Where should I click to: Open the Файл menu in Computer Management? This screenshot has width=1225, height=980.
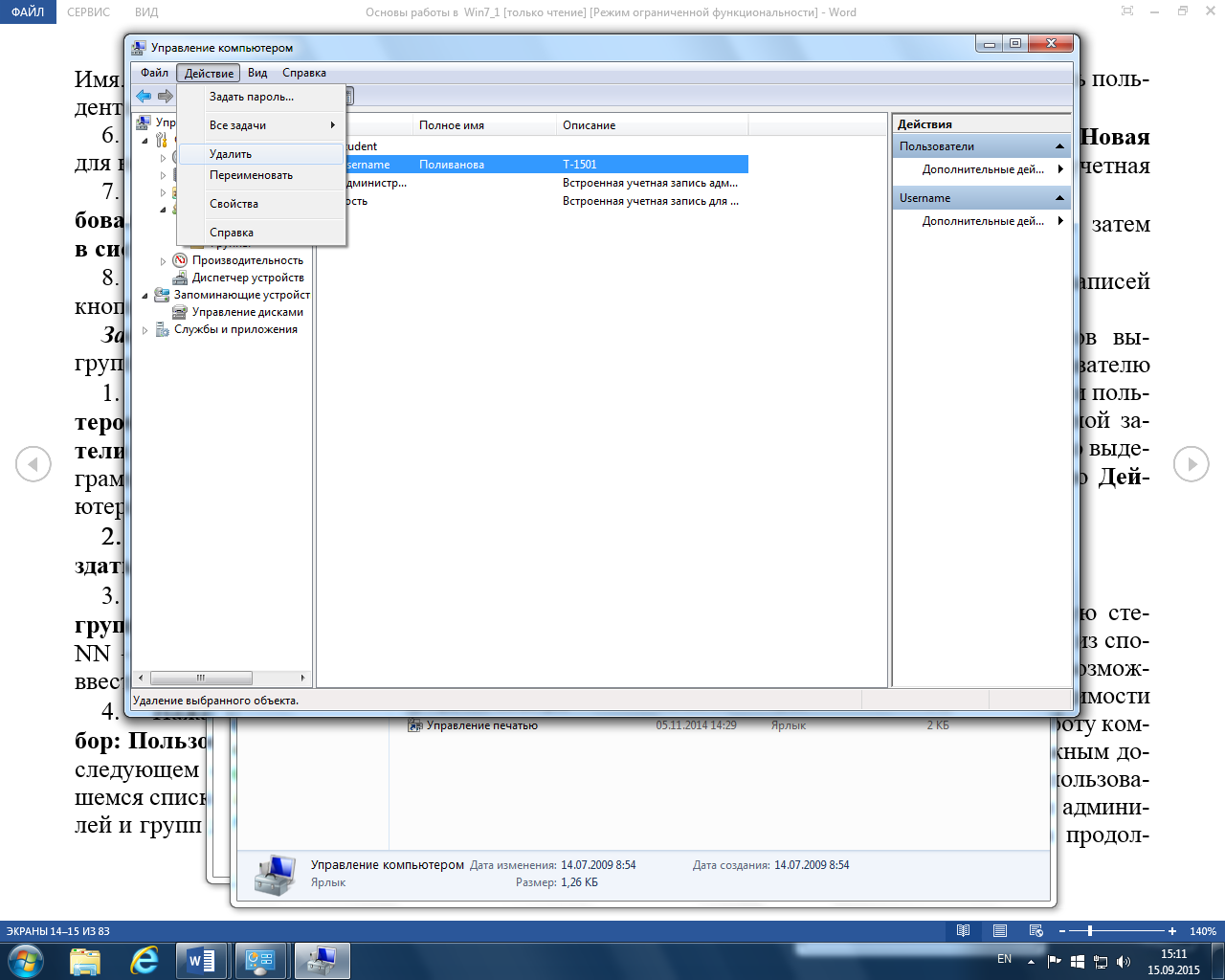click(x=154, y=73)
